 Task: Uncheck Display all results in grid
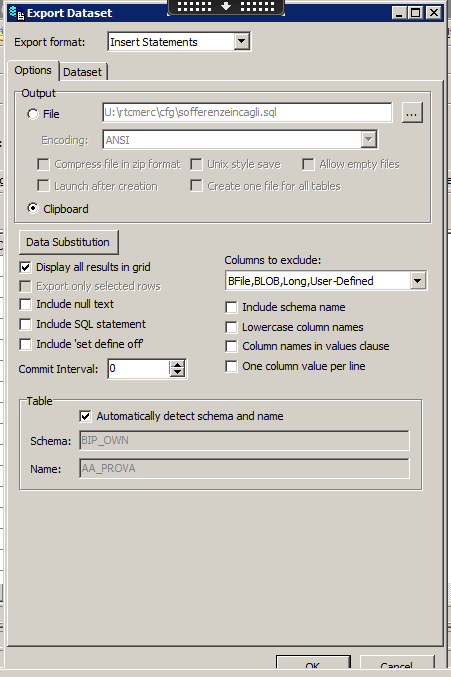(x=25, y=267)
